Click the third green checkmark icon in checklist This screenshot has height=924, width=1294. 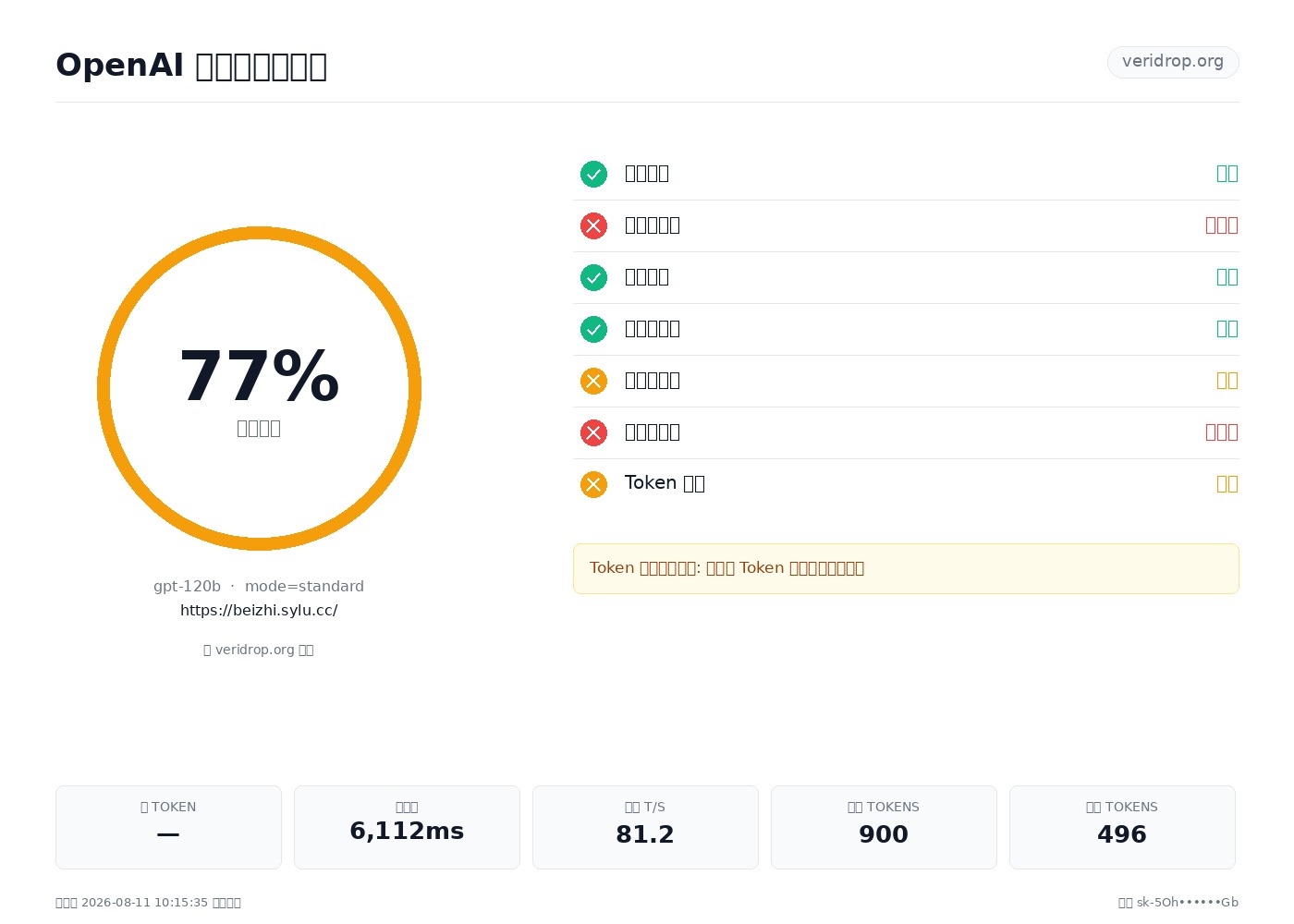click(593, 329)
